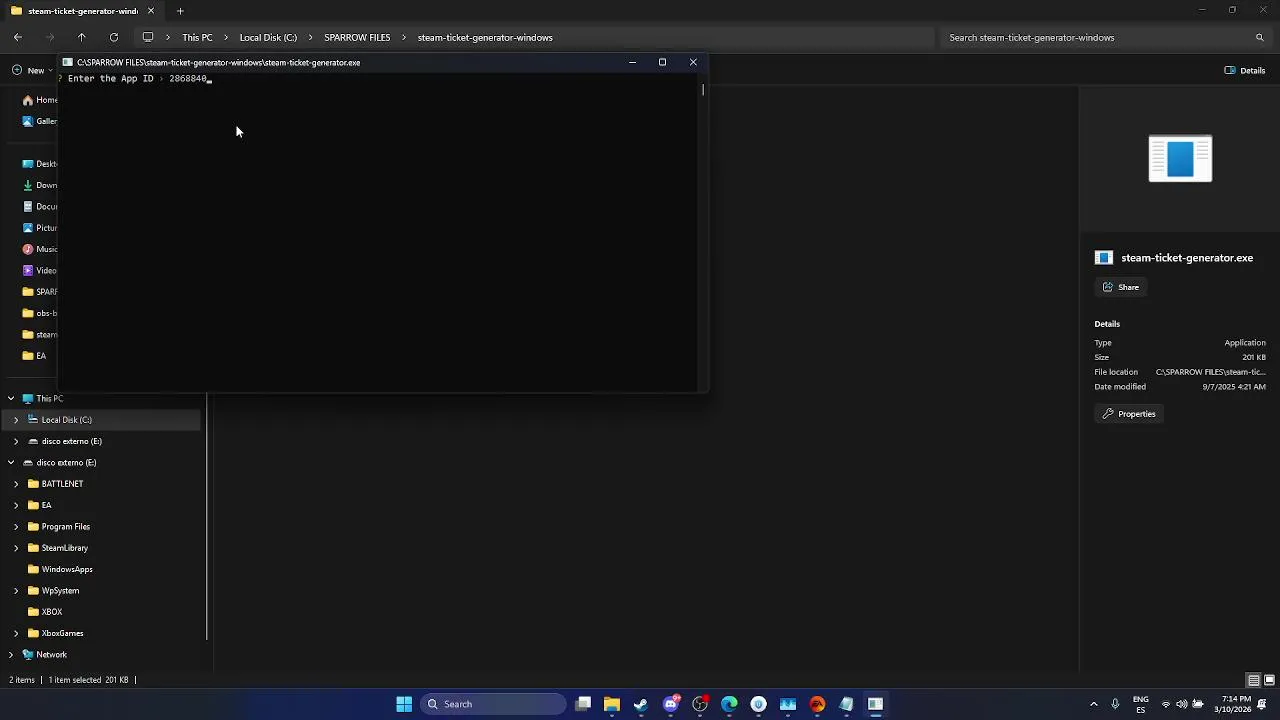Image resolution: width=1280 pixels, height=720 pixels.
Task: Click the console window title bar icon
Action: click(68, 62)
